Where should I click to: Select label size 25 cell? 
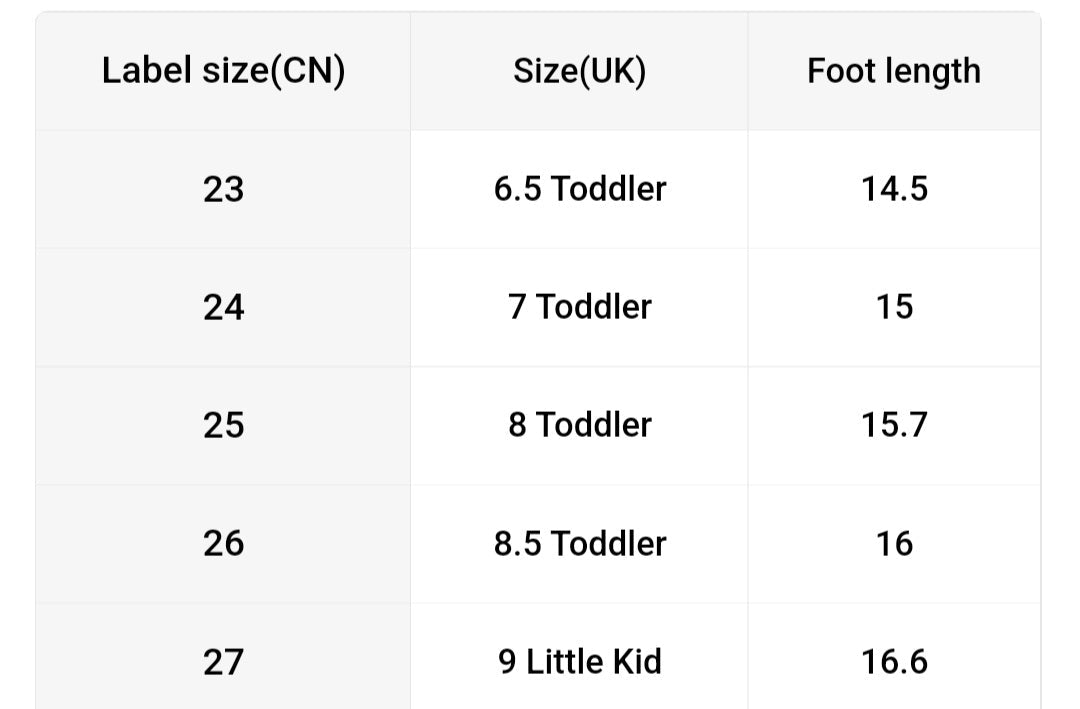coord(223,425)
